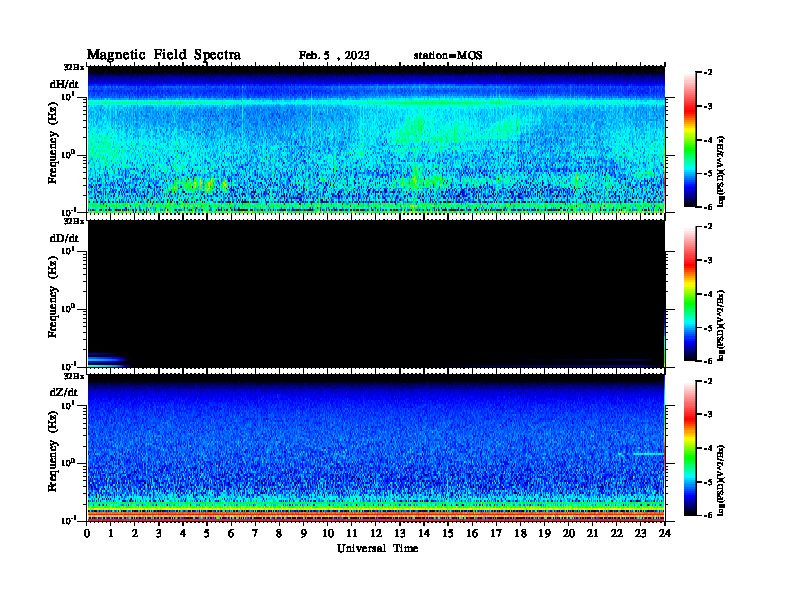Click the black dD/dt spectrogram plot

[x=376, y=293]
